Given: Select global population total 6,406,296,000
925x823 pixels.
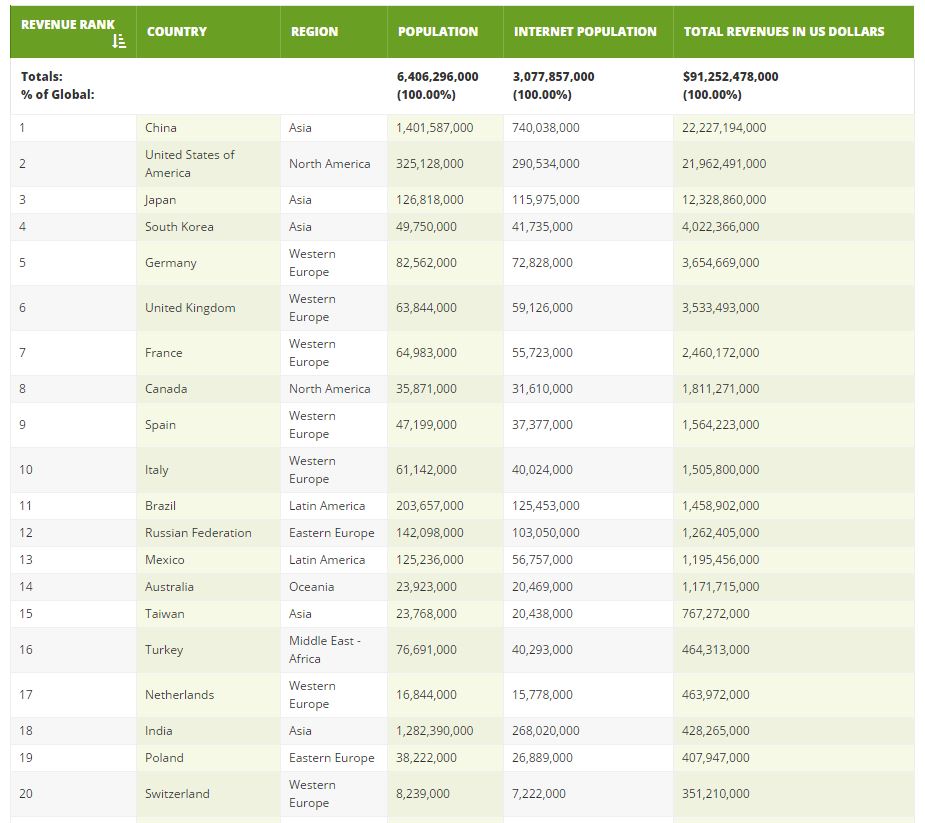Looking at the screenshot, I should click(437, 77).
